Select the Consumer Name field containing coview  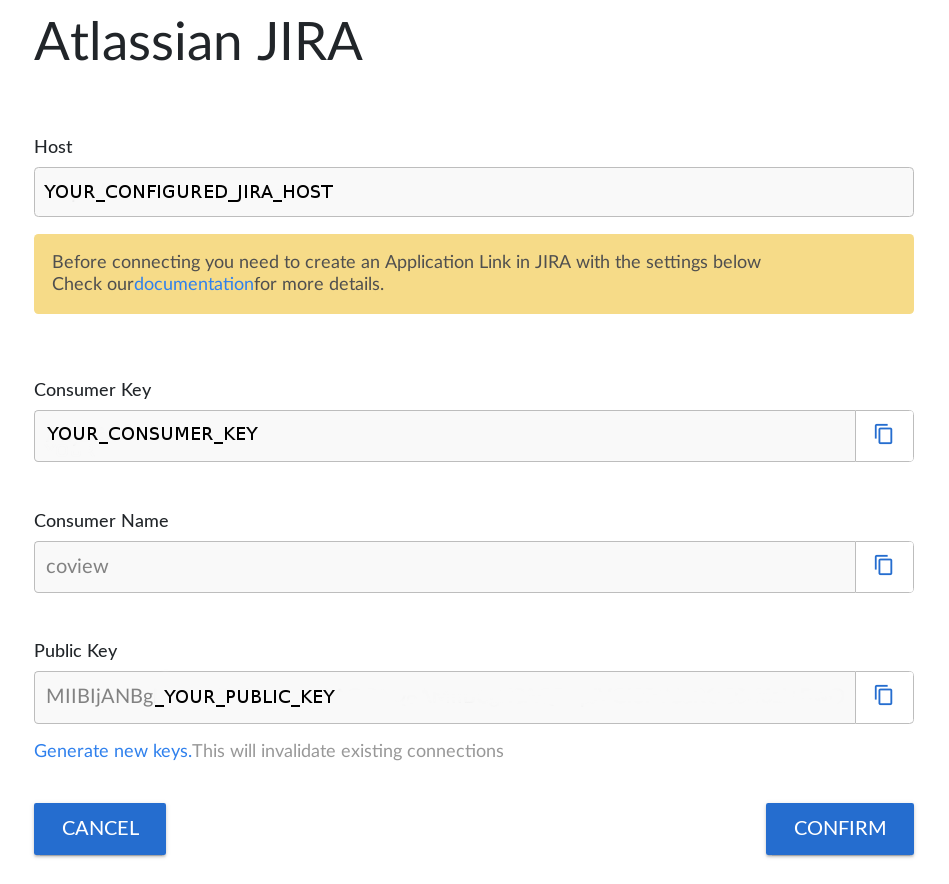[445, 566]
